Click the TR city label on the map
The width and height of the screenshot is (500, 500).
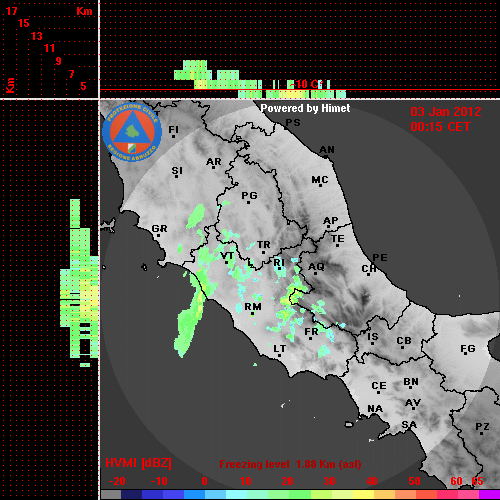point(264,245)
